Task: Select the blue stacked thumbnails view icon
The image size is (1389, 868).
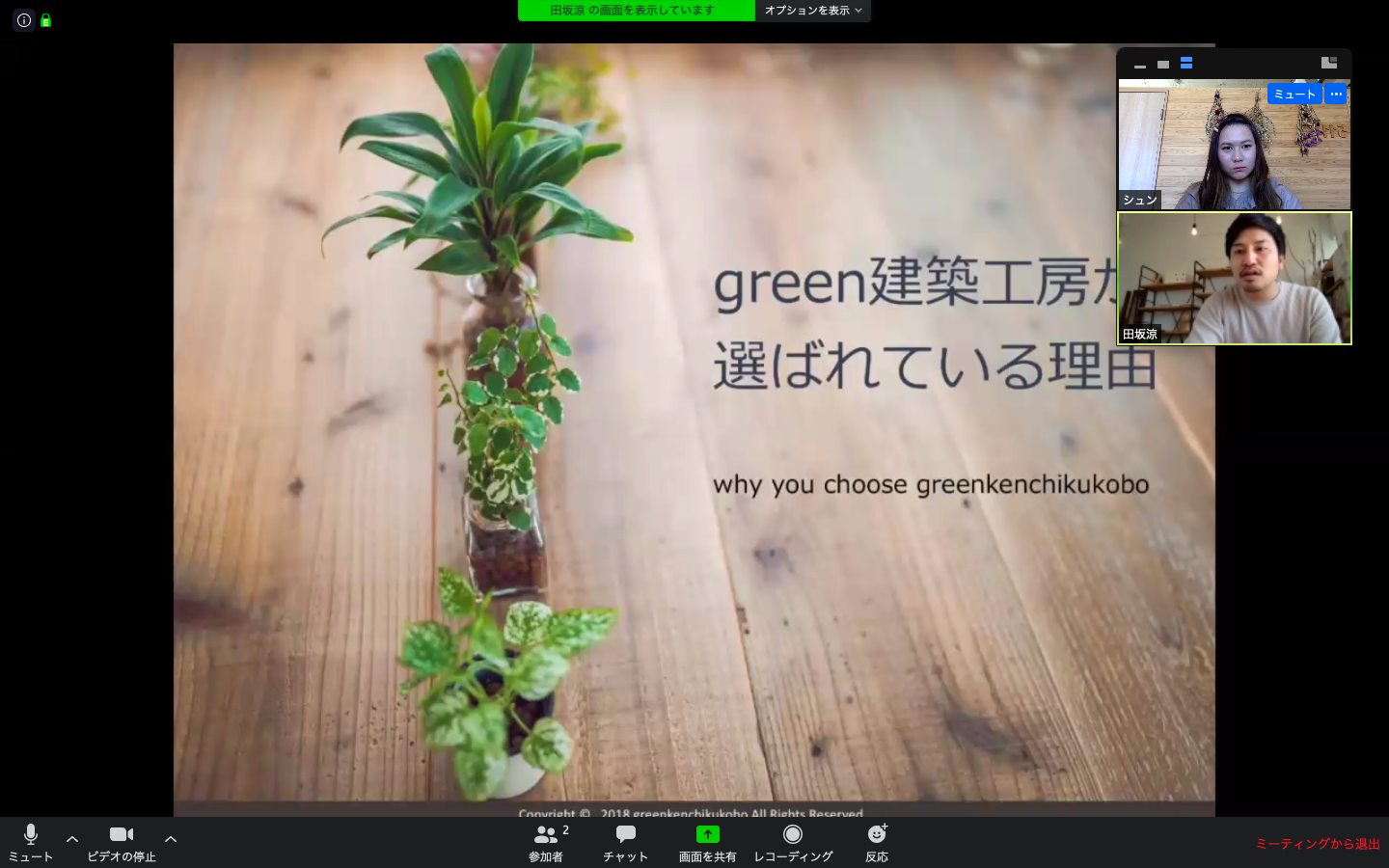Action: pyautogui.click(x=1186, y=64)
